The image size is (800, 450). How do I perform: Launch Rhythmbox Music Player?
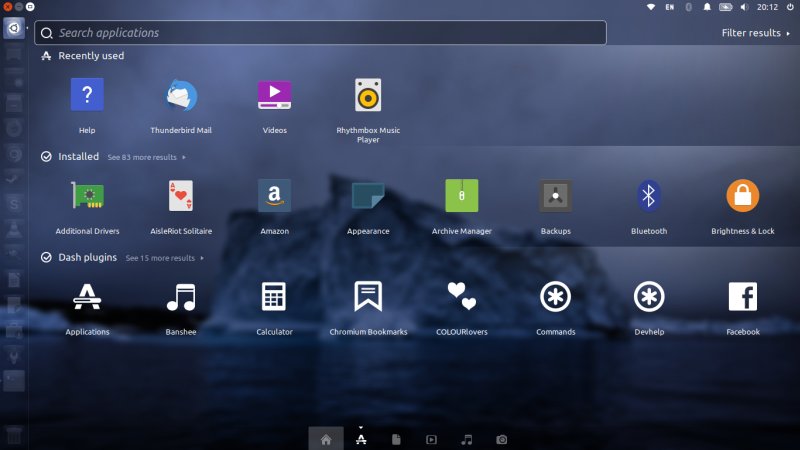[368, 95]
